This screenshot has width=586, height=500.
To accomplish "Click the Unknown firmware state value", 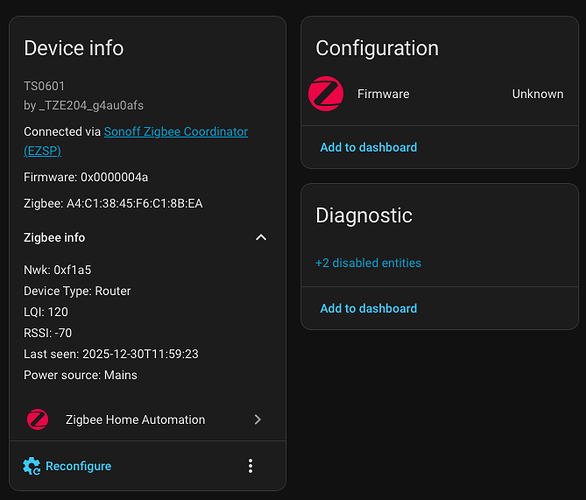I will pos(537,94).
